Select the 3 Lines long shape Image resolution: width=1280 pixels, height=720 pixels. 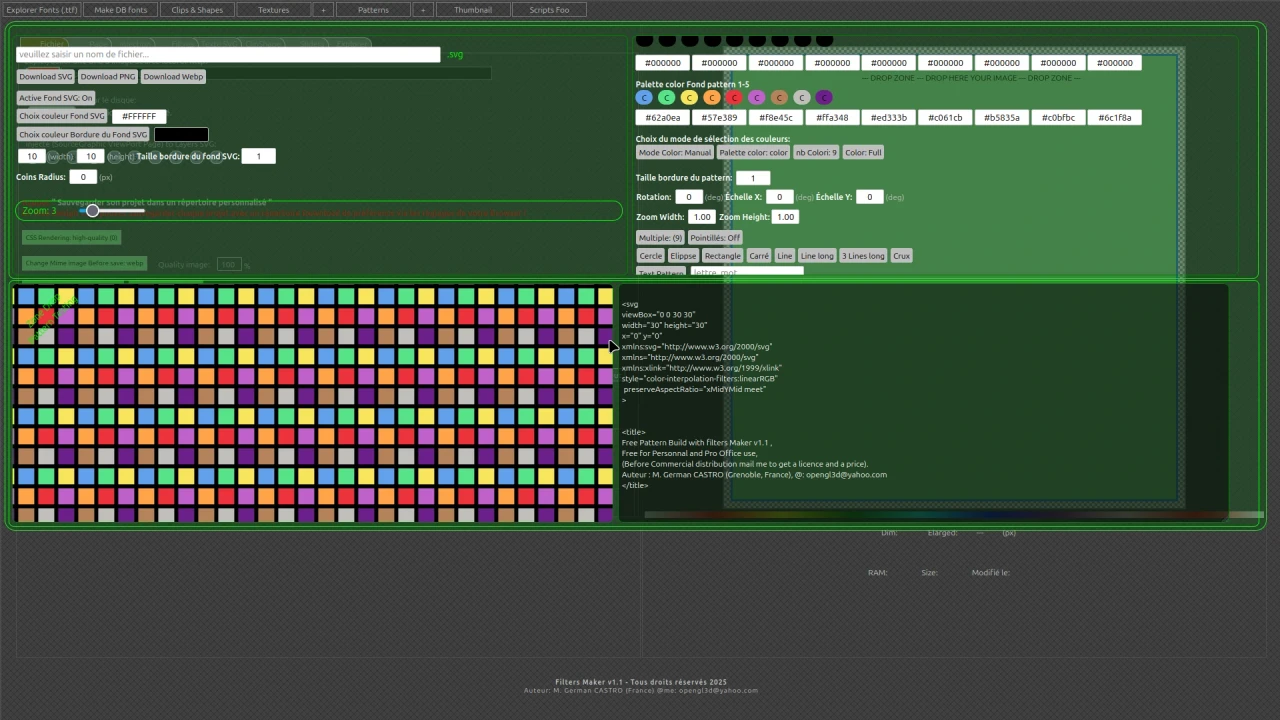[862, 255]
